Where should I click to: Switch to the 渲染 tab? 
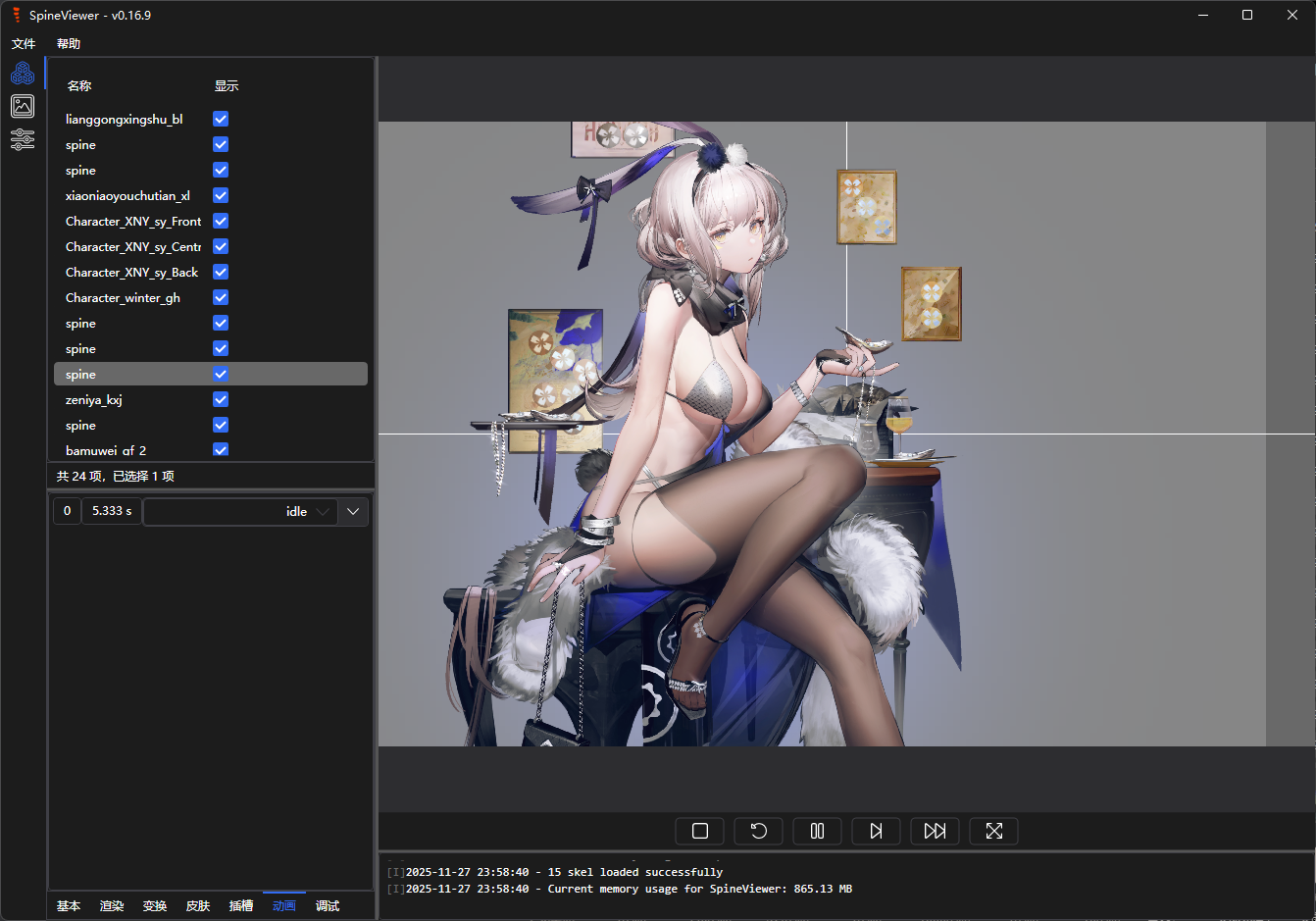click(112, 905)
